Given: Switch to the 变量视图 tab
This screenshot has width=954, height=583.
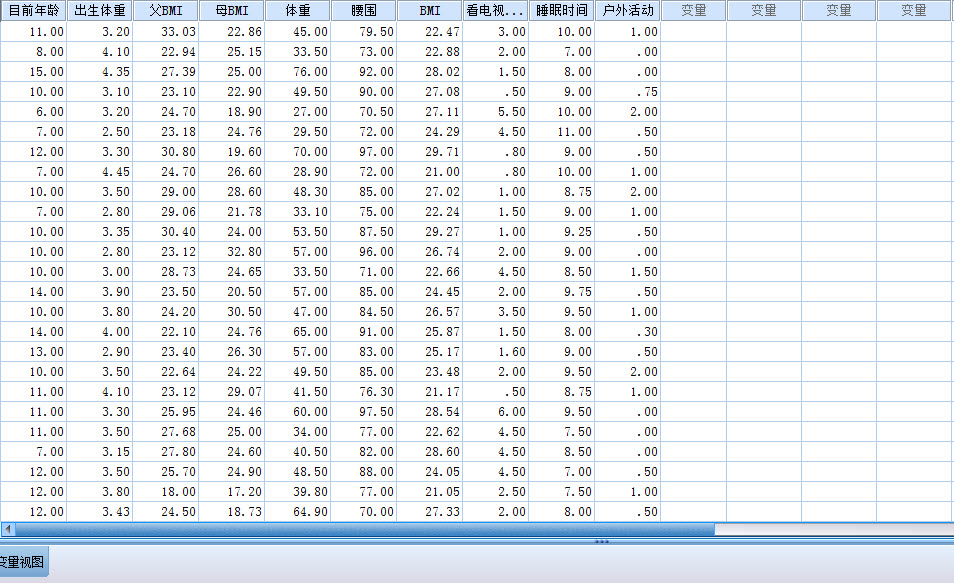Looking at the screenshot, I should (x=23, y=562).
